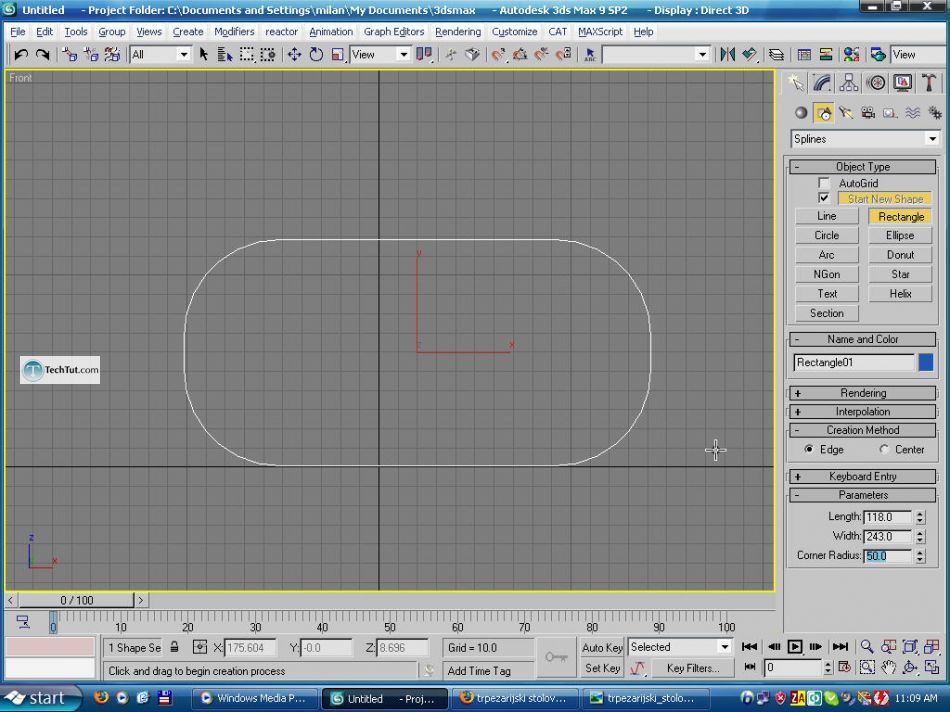Open the Hierarchy panel tab
This screenshot has height=712, width=950.
click(849, 82)
